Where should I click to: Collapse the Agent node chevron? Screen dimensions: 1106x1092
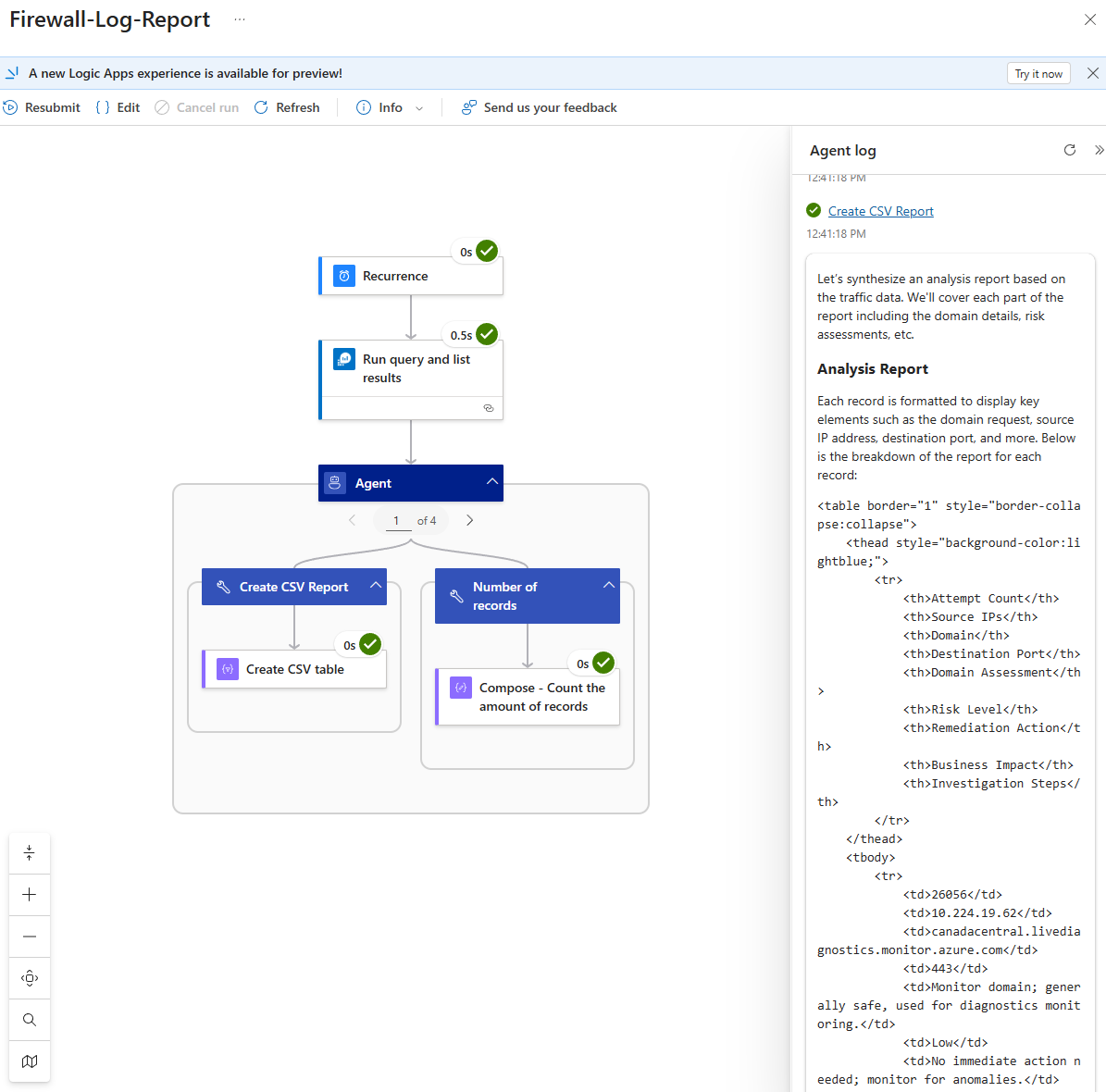[492, 482]
